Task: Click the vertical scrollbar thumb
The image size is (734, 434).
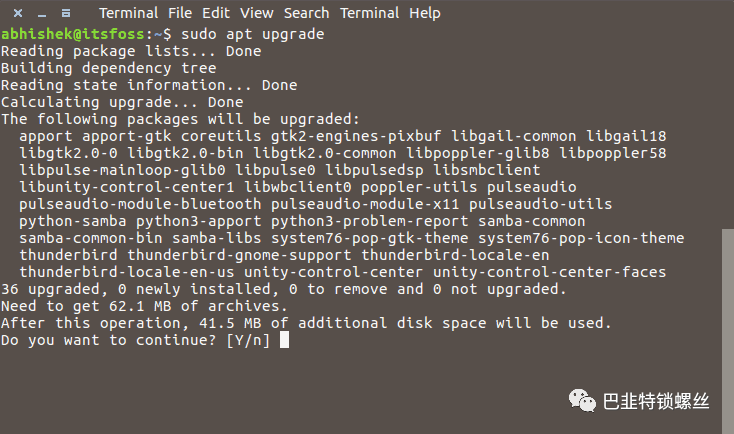Action: (727, 331)
